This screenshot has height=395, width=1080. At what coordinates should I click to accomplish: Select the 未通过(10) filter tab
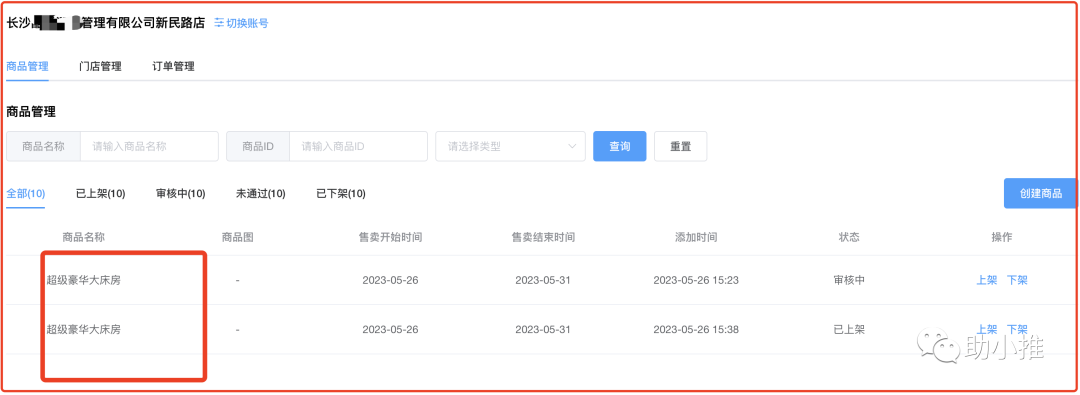[260, 194]
